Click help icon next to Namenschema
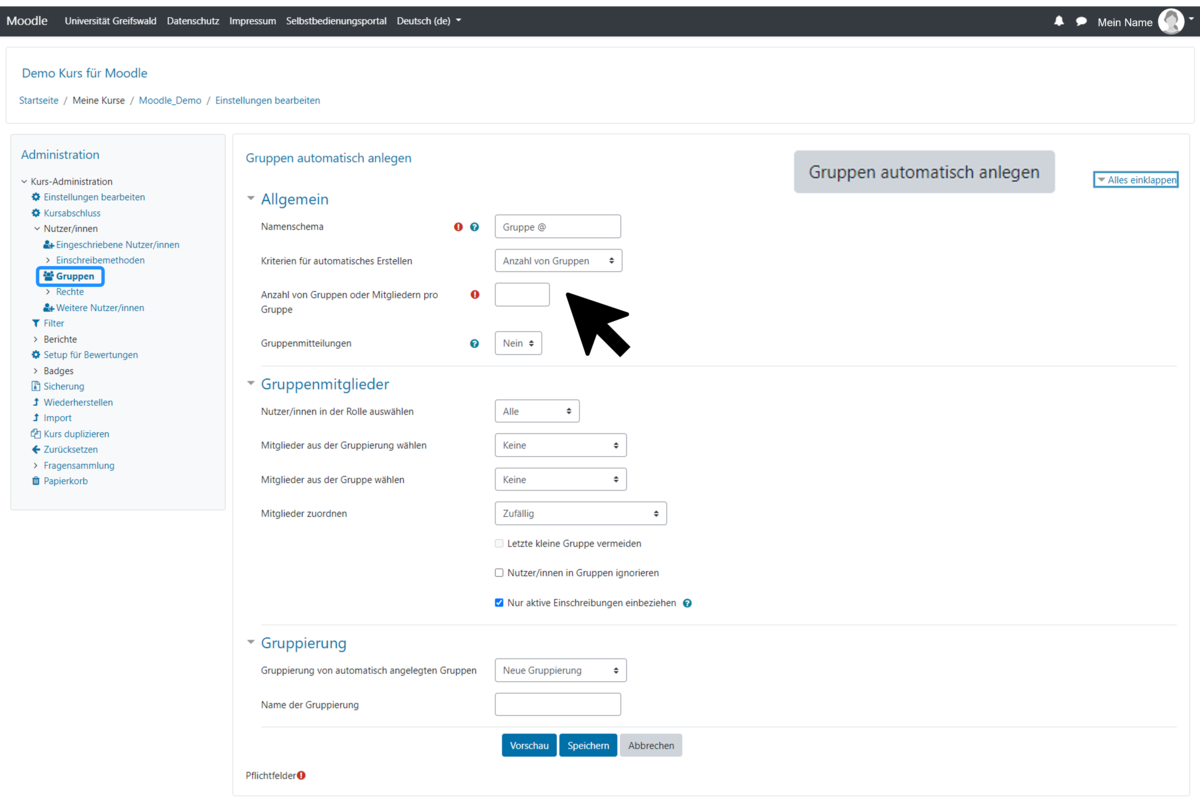Screen dimensions: 1200x809 point(474,227)
